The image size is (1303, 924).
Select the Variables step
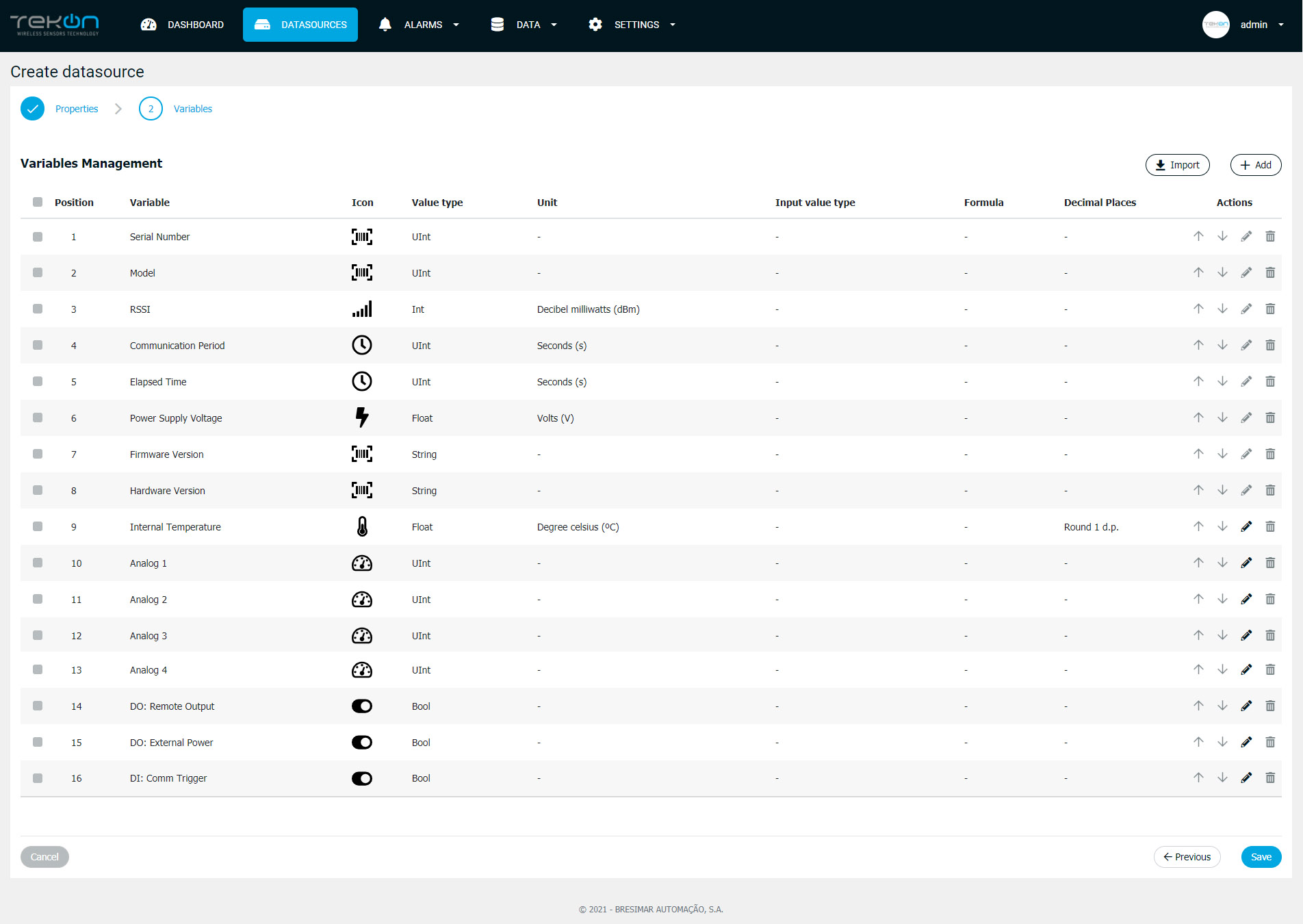(177, 109)
